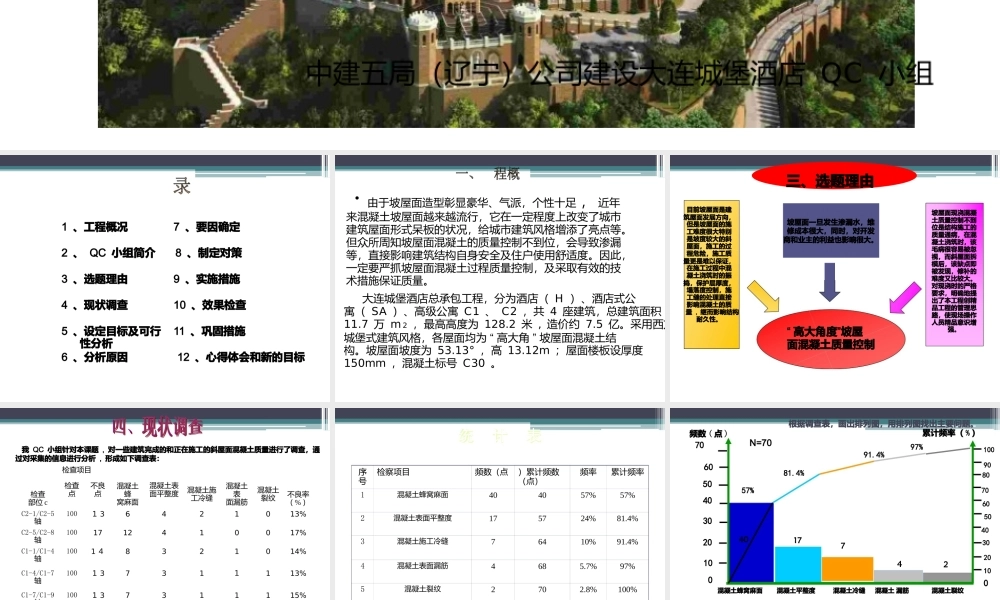Open the 四、现状调查 slide thumbnail
Screen dimensions: 1000x600
coord(165,504)
